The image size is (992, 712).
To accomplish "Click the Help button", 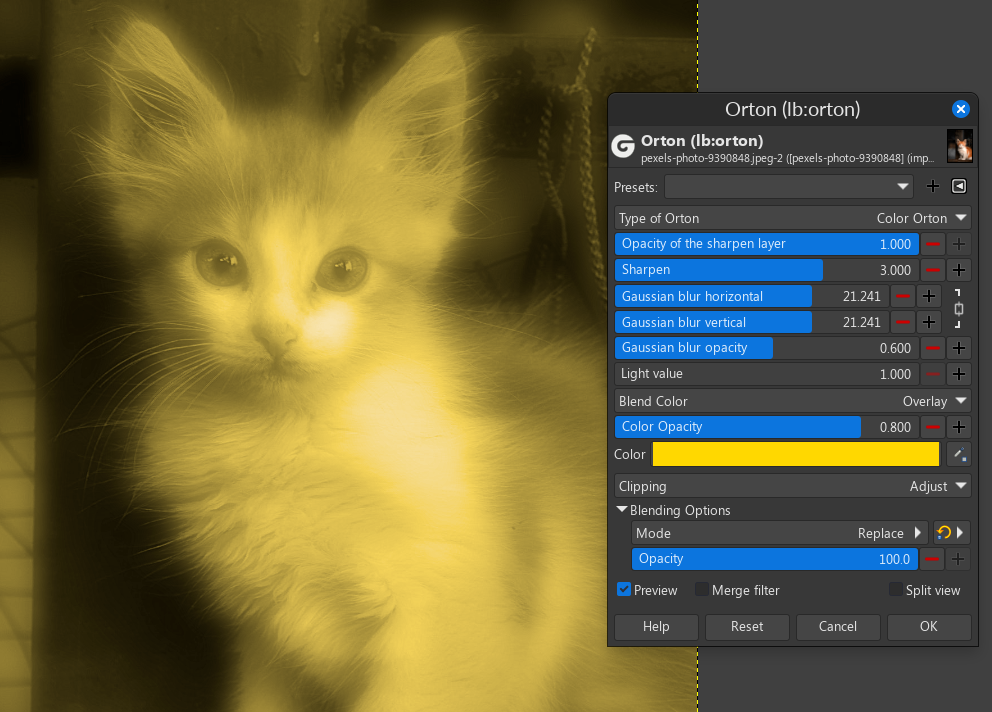I will (x=656, y=627).
